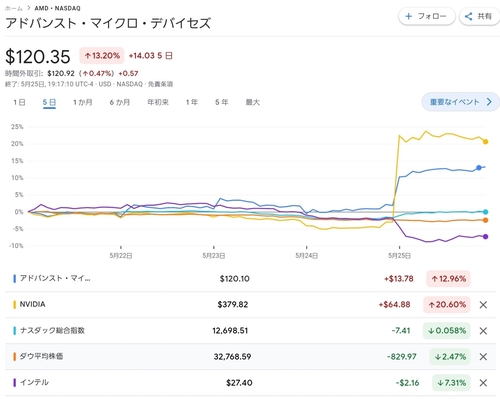Click the $27.40 Intel price
The image size is (500, 399).
239,383
